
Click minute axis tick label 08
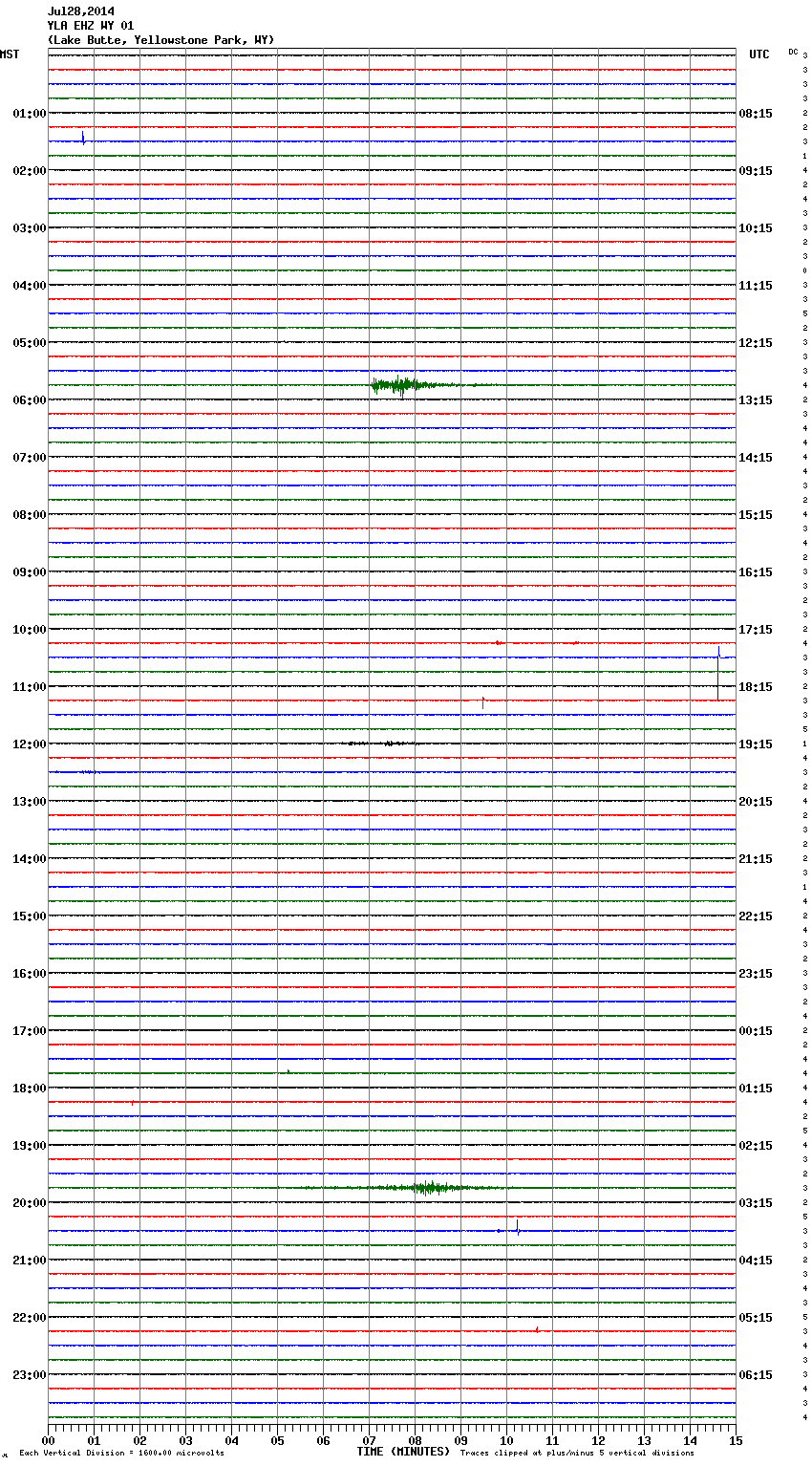415,1440
